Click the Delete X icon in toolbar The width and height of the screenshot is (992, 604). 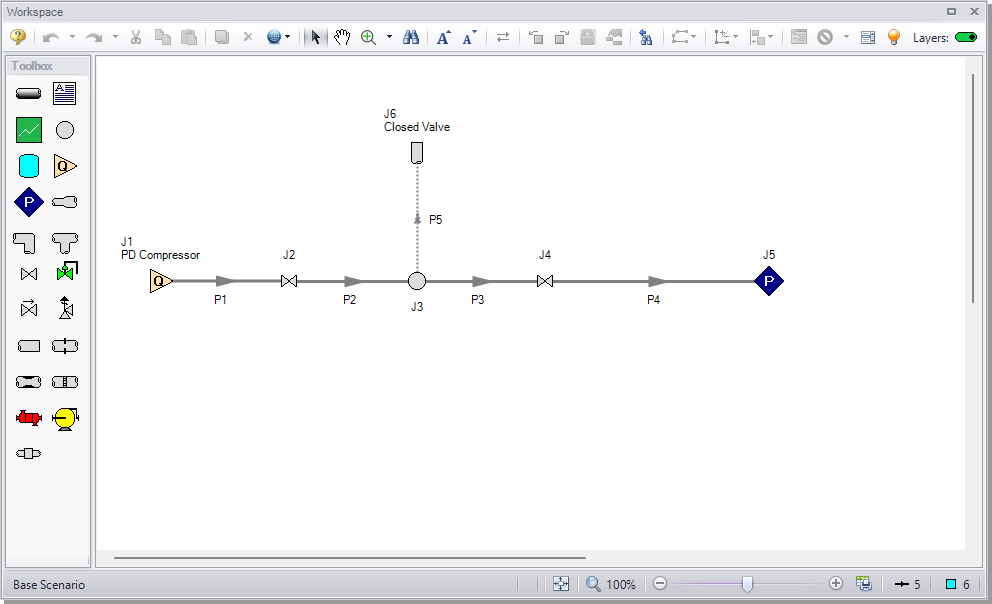pos(248,37)
